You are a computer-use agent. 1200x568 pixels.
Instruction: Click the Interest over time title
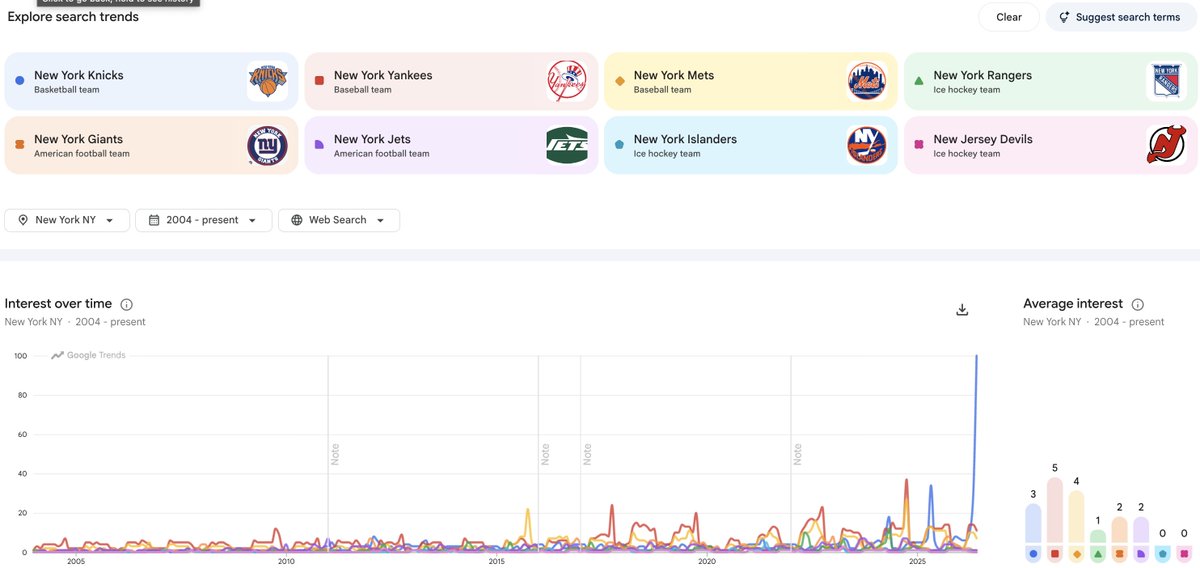tap(58, 304)
